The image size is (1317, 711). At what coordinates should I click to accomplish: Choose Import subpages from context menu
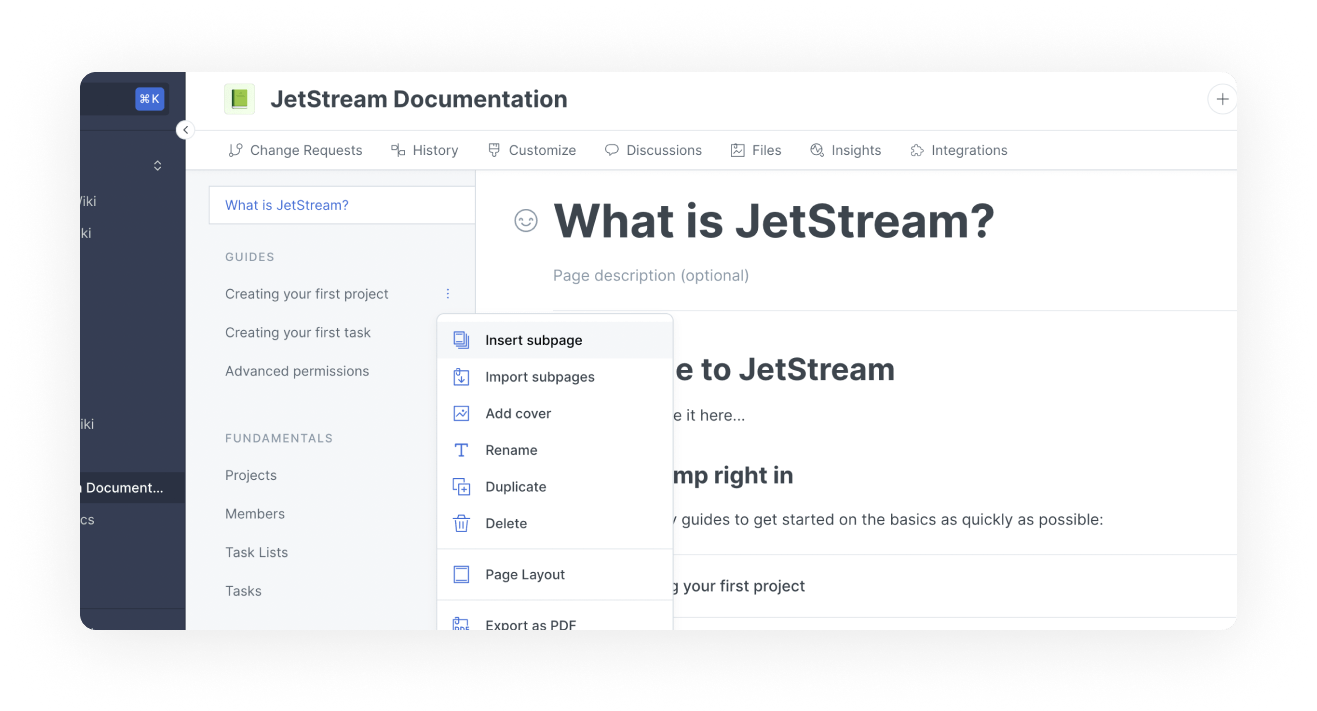click(x=555, y=377)
